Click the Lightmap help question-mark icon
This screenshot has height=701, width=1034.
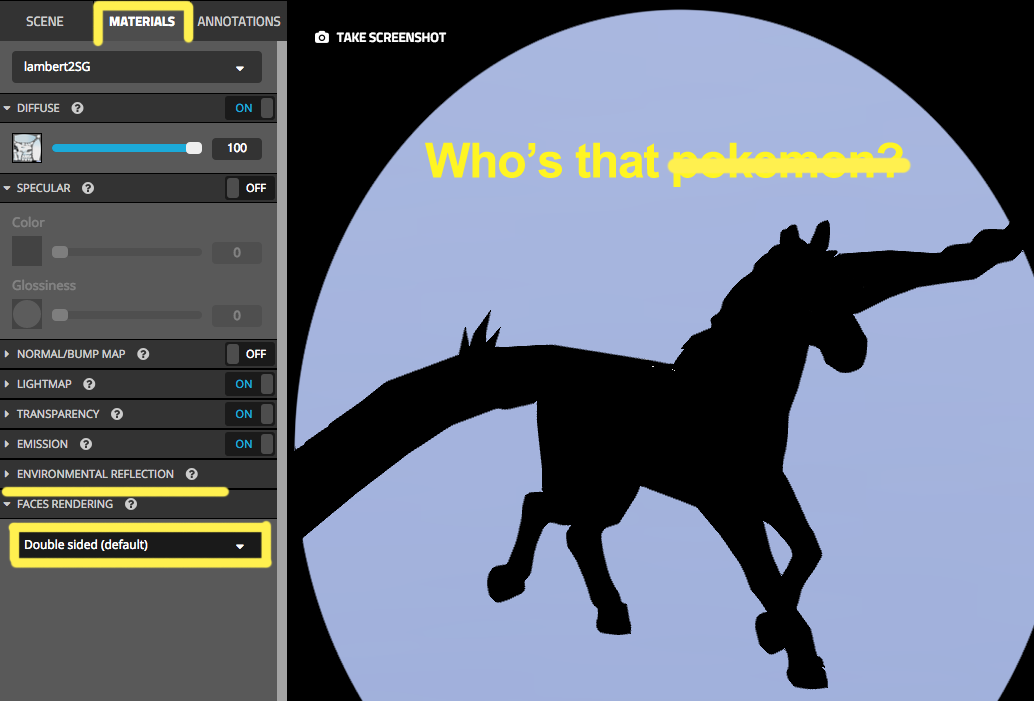tap(90, 384)
